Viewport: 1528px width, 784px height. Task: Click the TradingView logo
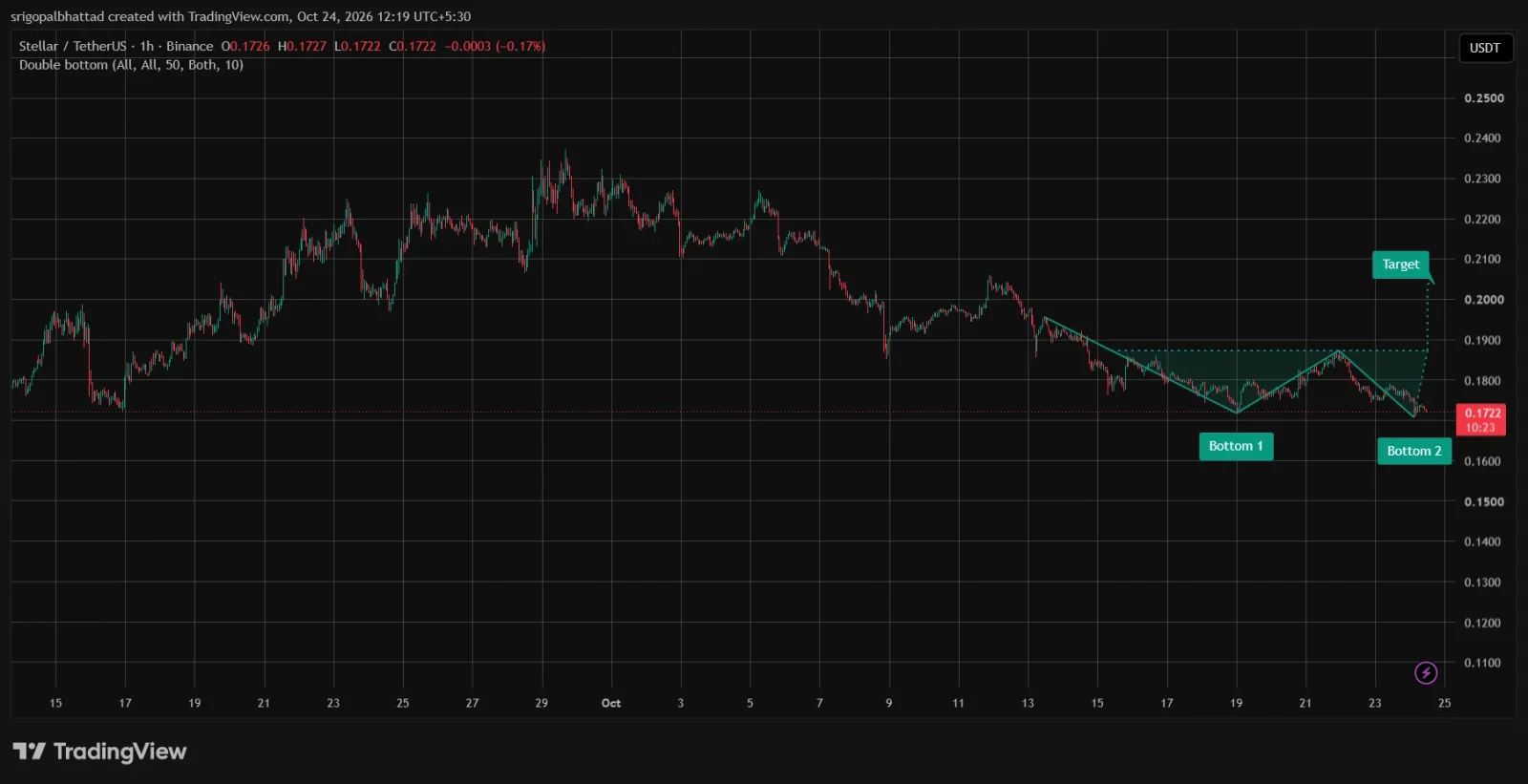(x=99, y=752)
